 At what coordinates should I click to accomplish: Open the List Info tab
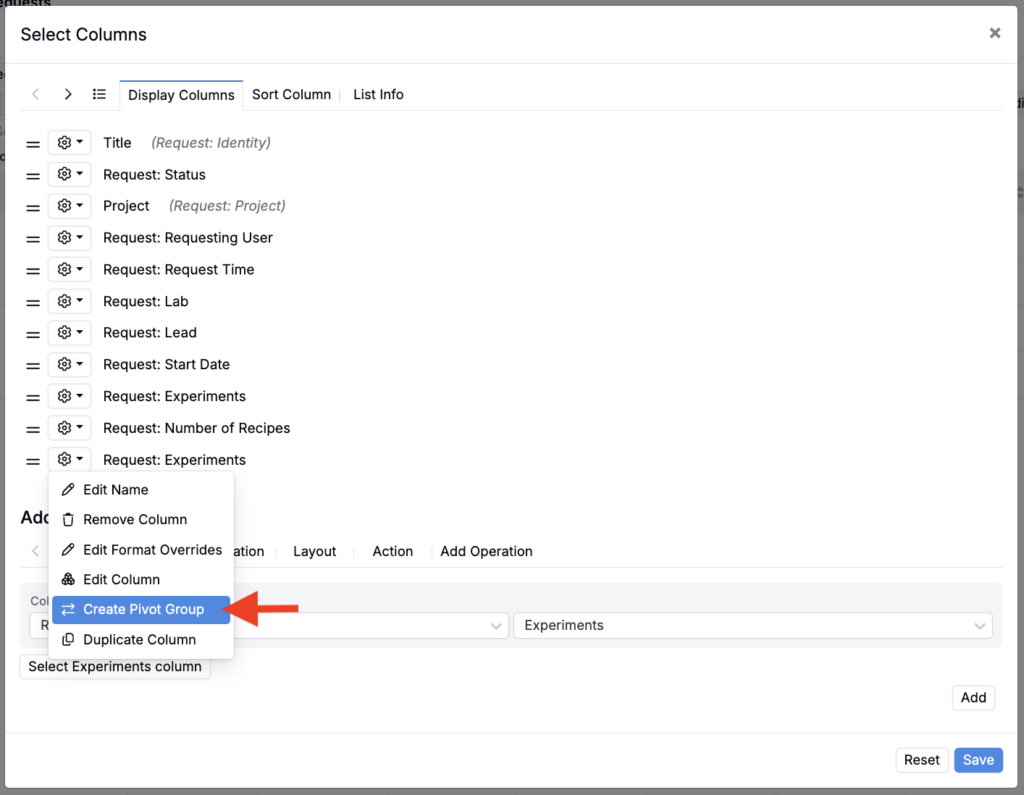pos(378,94)
